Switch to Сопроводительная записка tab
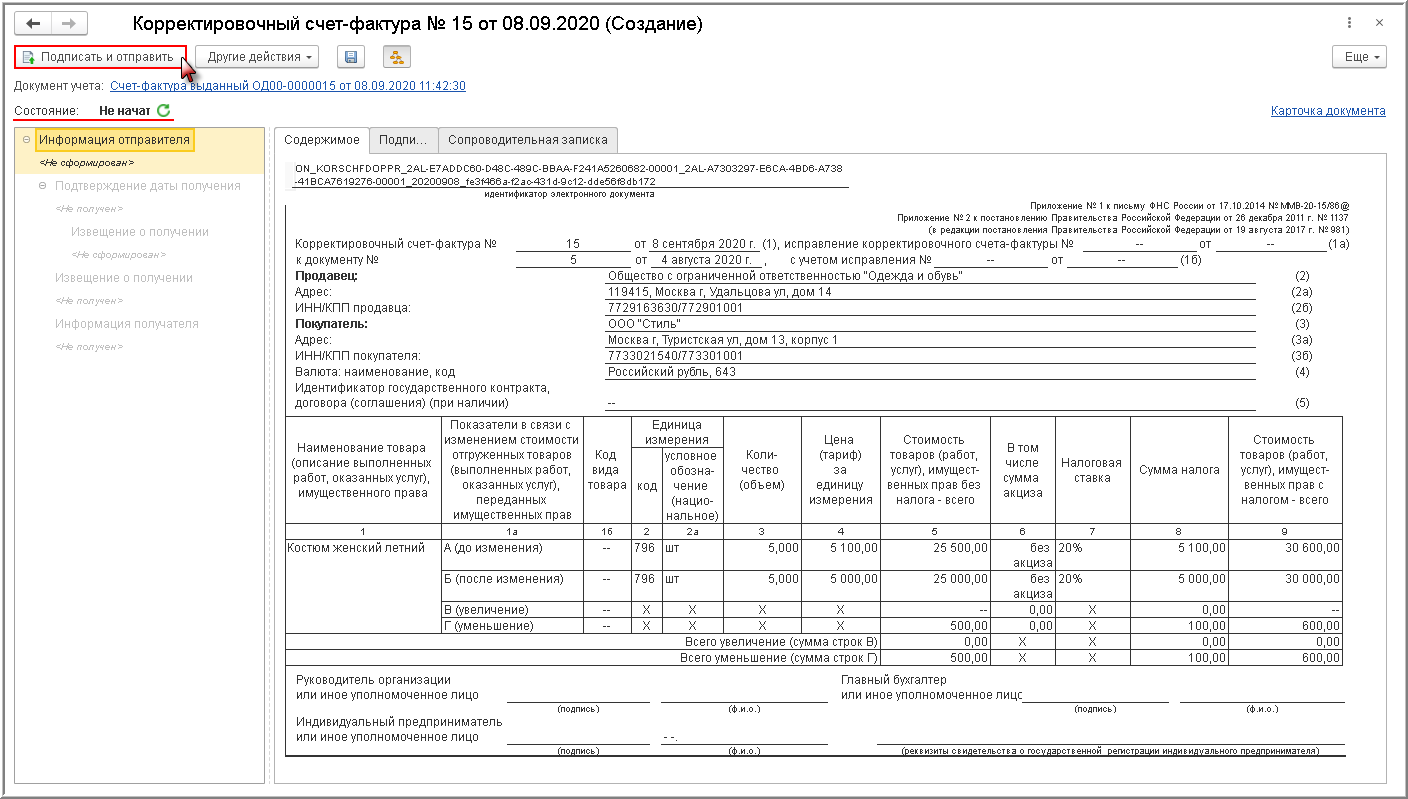Viewport: 1408px width, 799px height. point(529,140)
